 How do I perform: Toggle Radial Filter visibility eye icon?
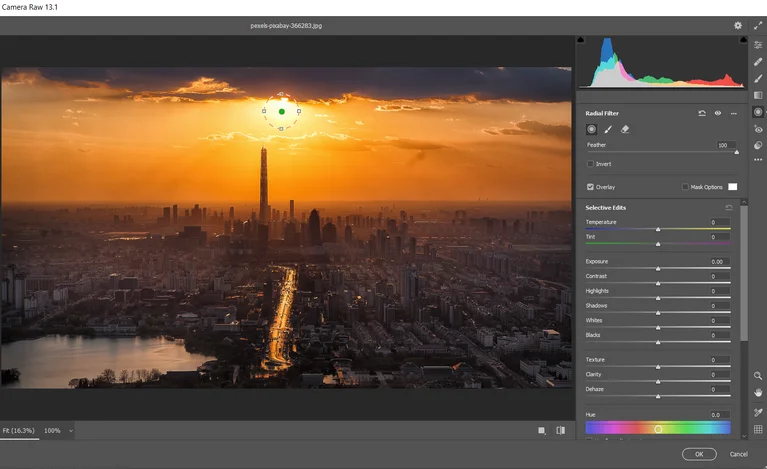pyautogui.click(x=718, y=113)
